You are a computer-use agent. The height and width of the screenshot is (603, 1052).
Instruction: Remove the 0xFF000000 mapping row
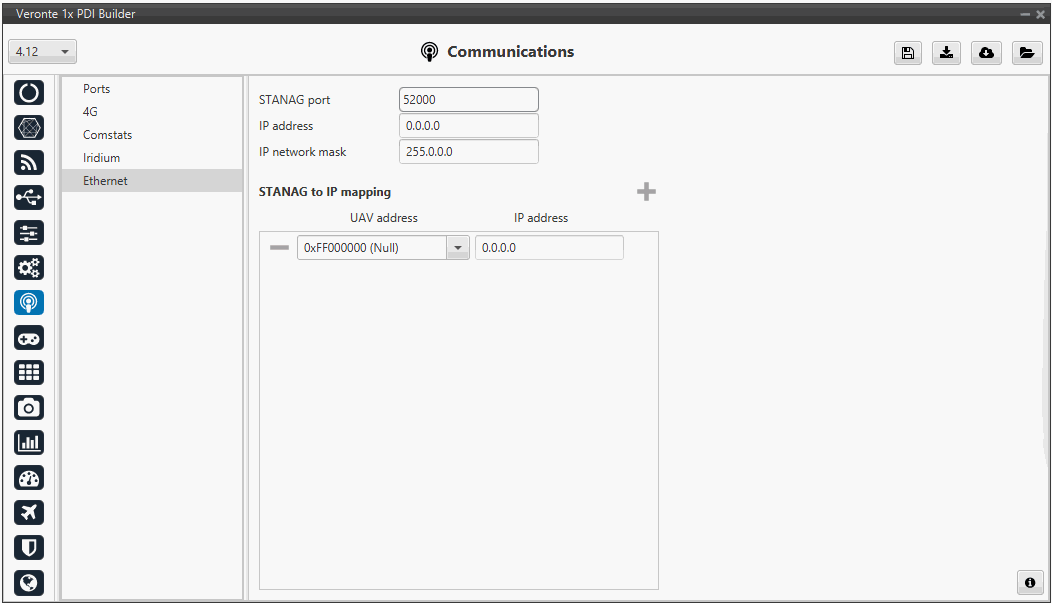coord(279,248)
